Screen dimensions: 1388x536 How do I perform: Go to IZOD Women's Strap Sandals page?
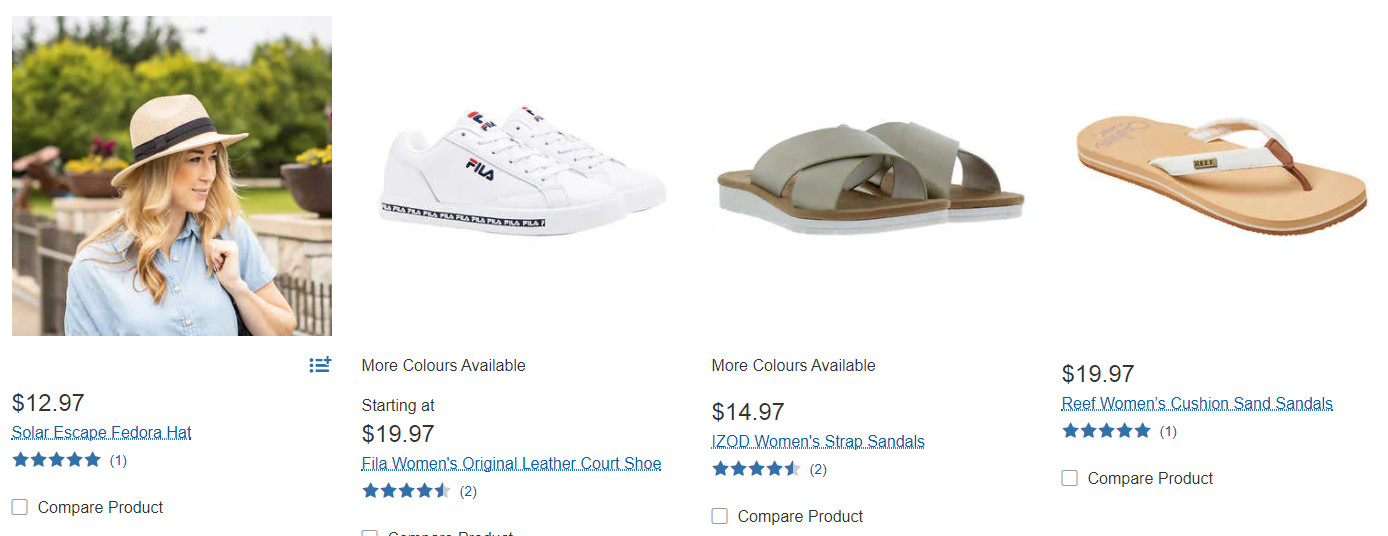[x=818, y=442]
